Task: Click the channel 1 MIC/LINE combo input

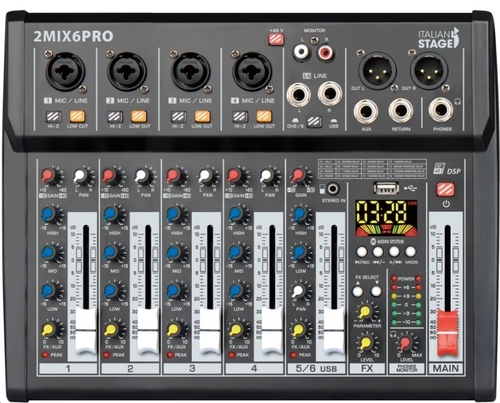Action: pyautogui.click(x=65, y=71)
